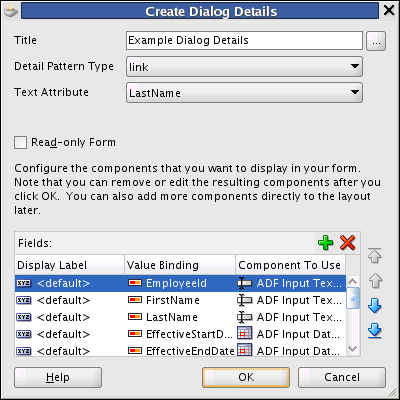The height and width of the screenshot is (400, 400).
Task: Click <default> label in EffectiveStartD row
Action: (63, 334)
